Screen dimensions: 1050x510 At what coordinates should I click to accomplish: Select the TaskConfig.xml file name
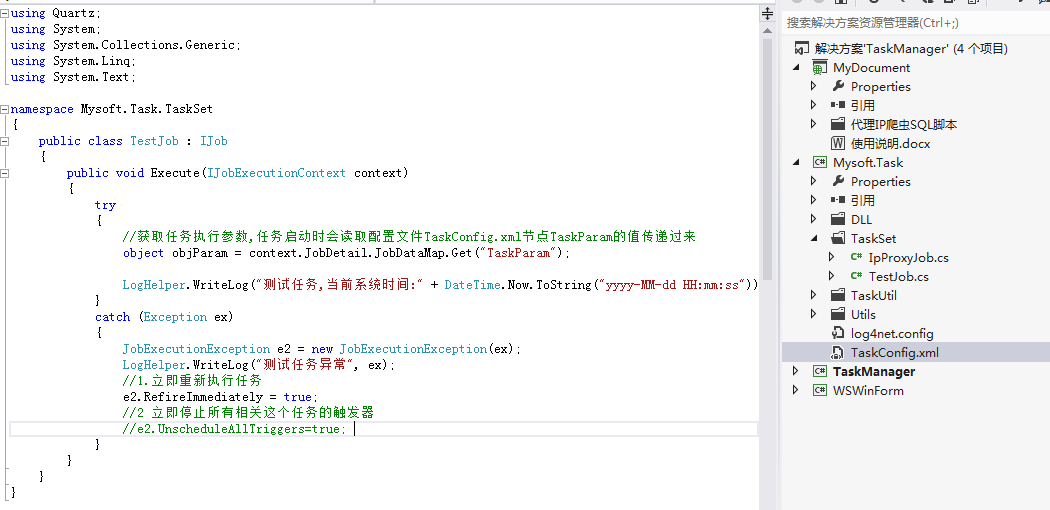tap(895, 353)
